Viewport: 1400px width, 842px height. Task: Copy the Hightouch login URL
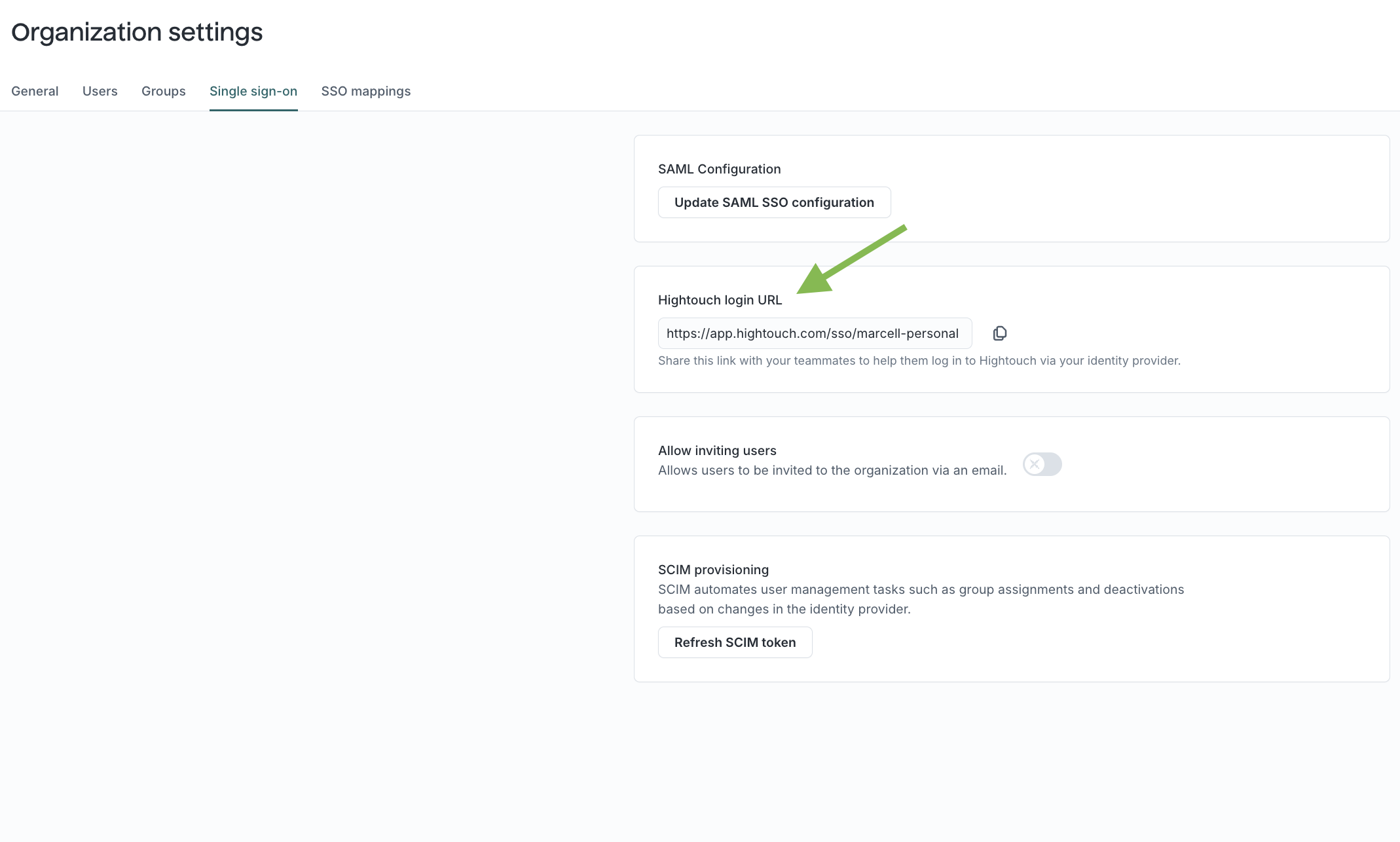[x=999, y=333]
